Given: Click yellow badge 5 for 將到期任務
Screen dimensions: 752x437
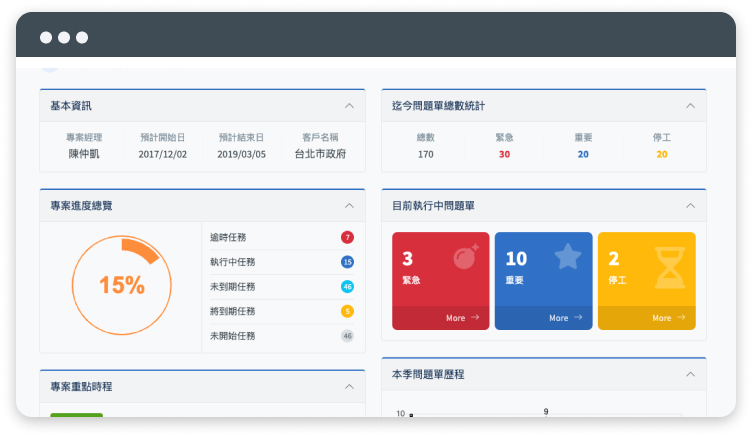Looking at the screenshot, I should point(347,311).
